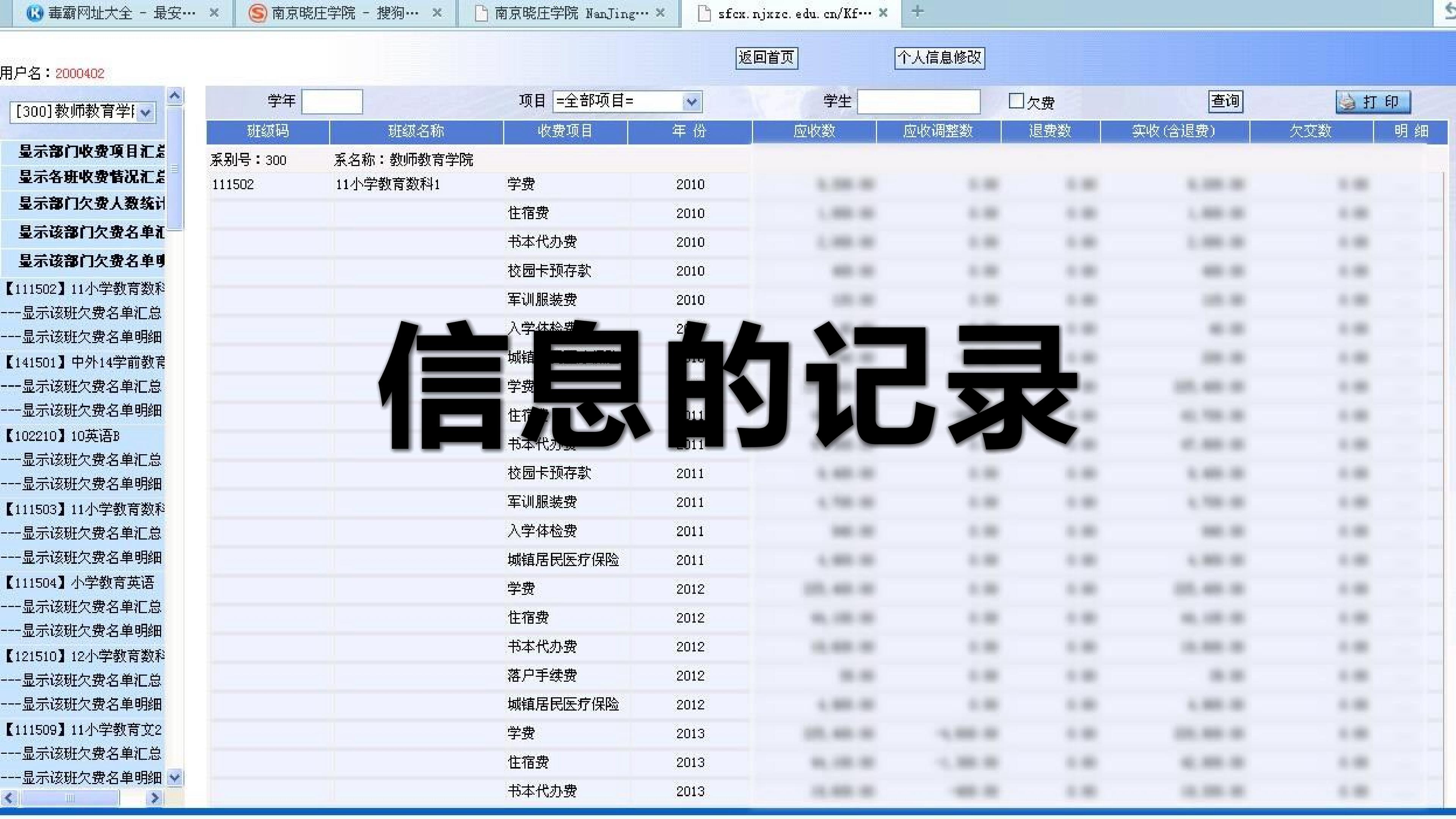Click the 应收数 column header
The image size is (1456, 819).
(814, 132)
